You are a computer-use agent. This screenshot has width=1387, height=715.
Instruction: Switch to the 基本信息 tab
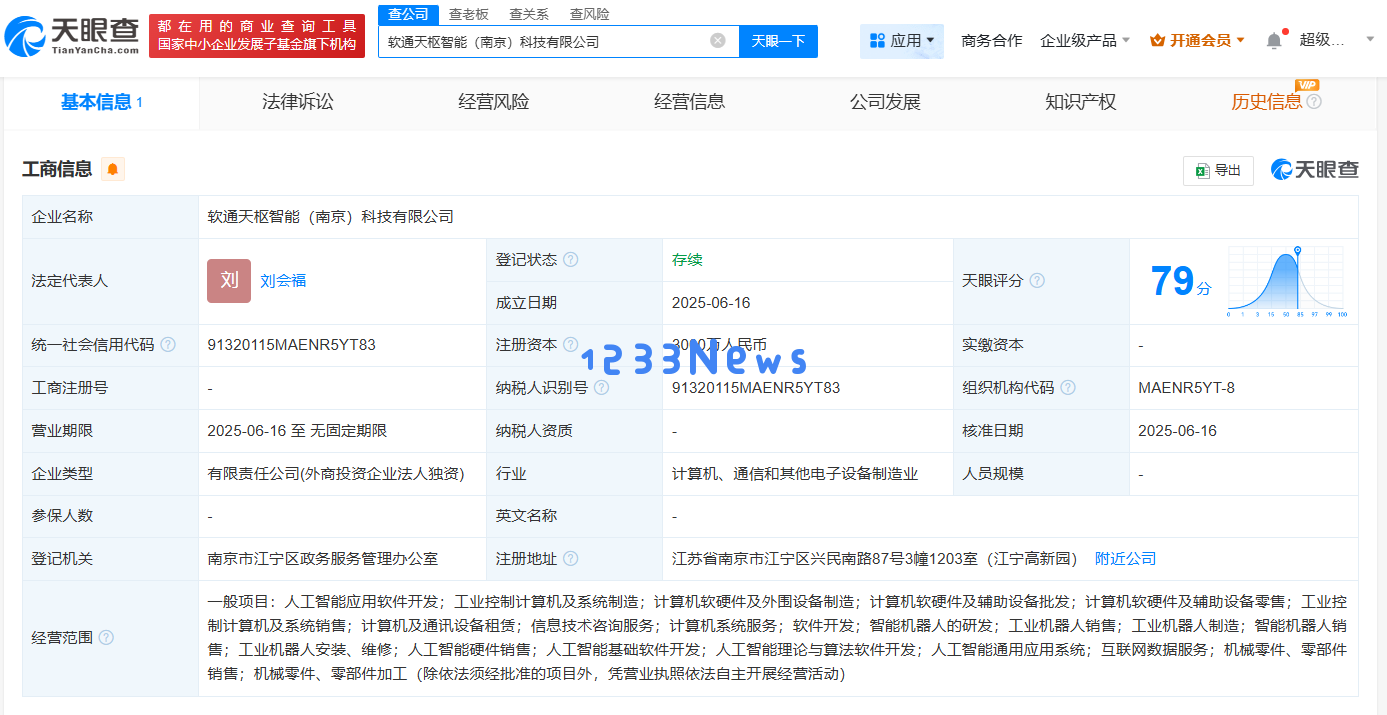click(101, 102)
